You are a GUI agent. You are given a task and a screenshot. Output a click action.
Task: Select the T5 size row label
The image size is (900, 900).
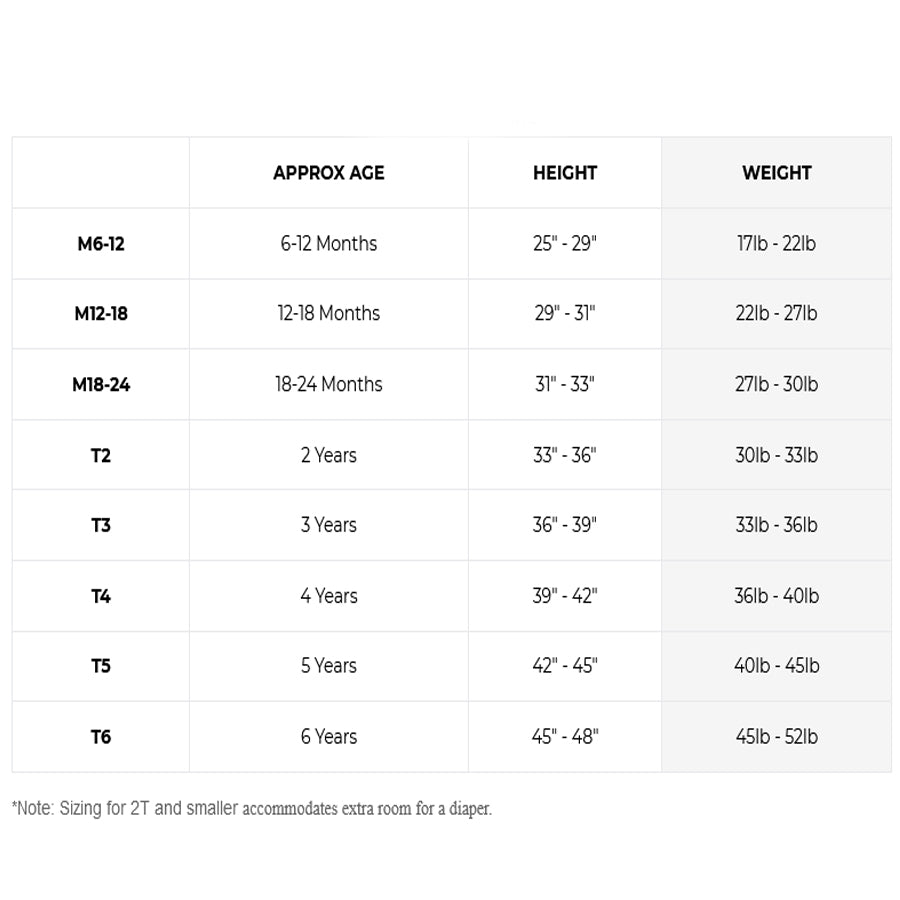[101, 666]
